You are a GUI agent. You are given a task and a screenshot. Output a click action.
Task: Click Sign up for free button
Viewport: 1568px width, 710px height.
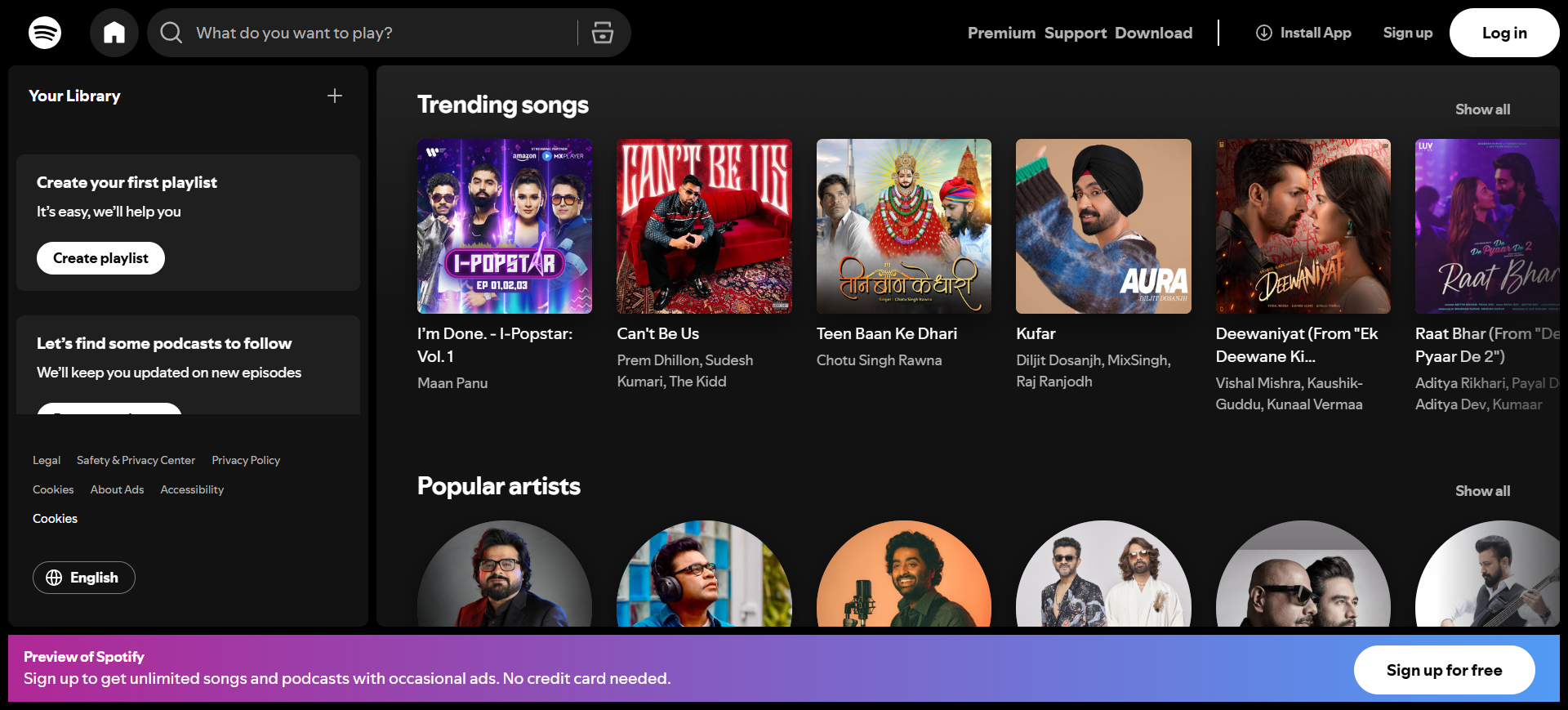pos(1444,670)
